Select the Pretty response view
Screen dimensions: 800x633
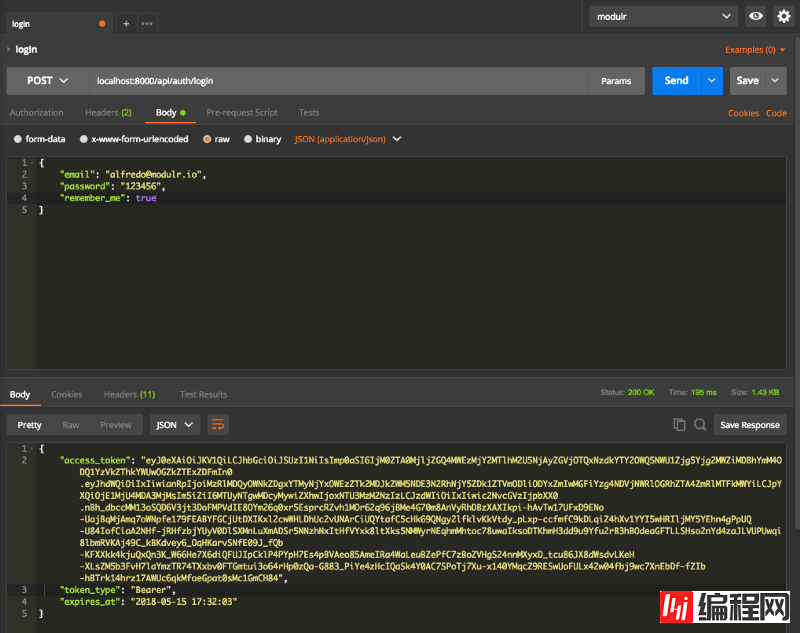coord(29,424)
